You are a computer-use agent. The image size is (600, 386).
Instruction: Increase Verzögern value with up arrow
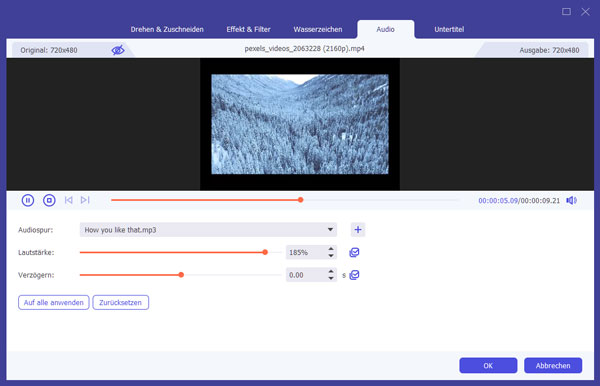[331, 272]
